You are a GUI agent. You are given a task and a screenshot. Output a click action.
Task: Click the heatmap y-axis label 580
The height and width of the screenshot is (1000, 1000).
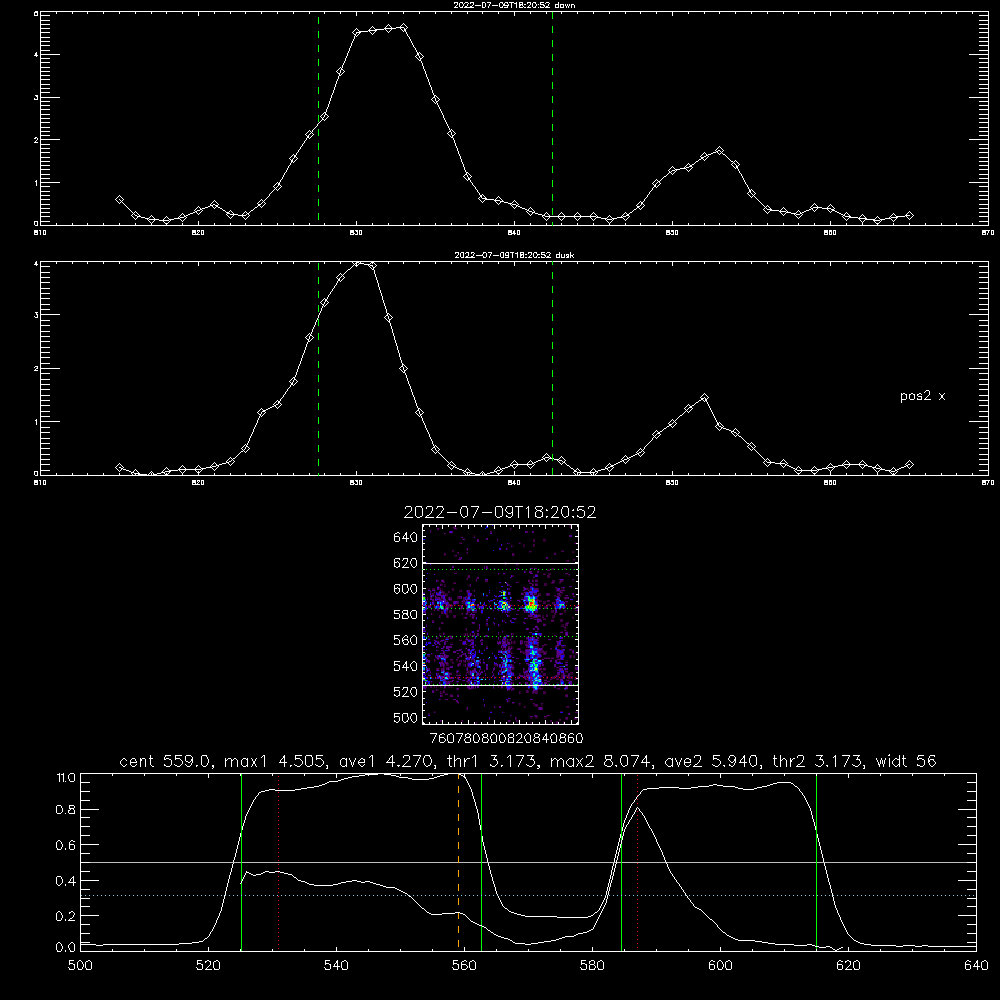pos(406,615)
